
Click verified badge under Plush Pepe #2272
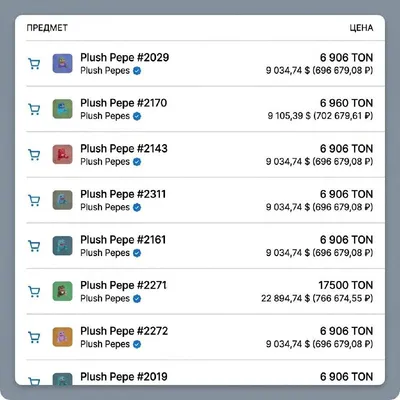click(137, 344)
